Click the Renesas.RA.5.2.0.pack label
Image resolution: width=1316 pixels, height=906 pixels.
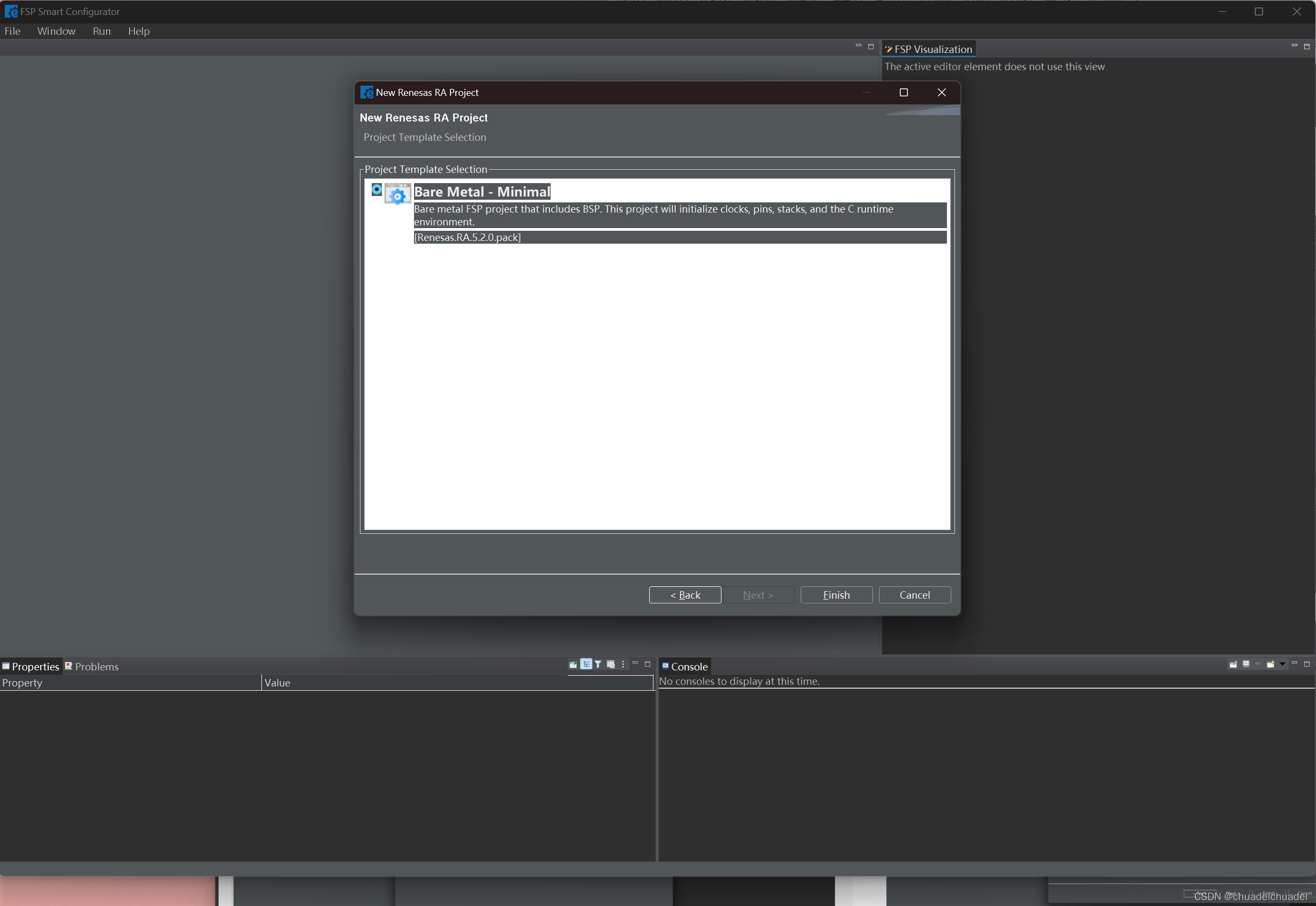[x=467, y=237]
